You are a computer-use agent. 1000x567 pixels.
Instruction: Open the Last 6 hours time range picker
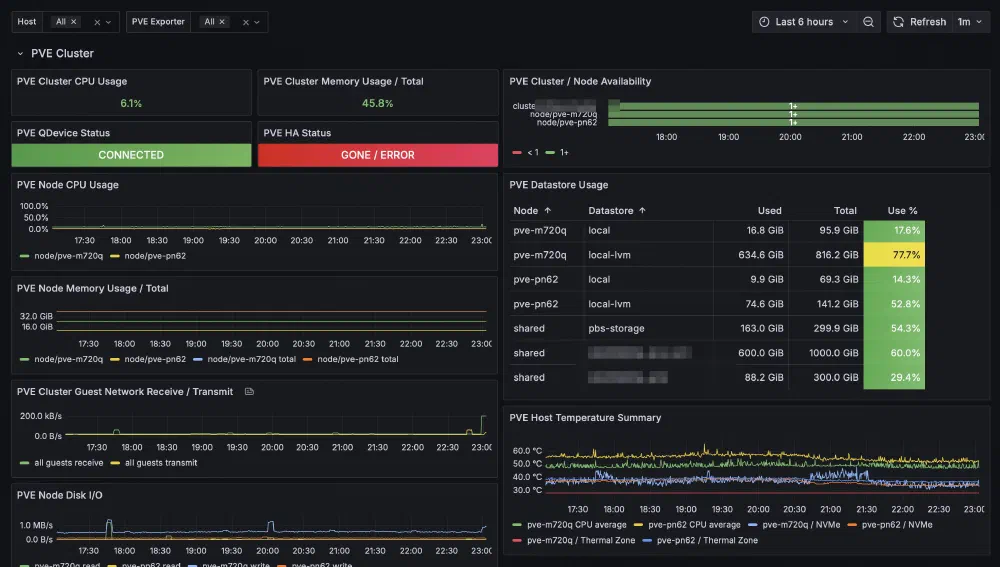pos(804,22)
